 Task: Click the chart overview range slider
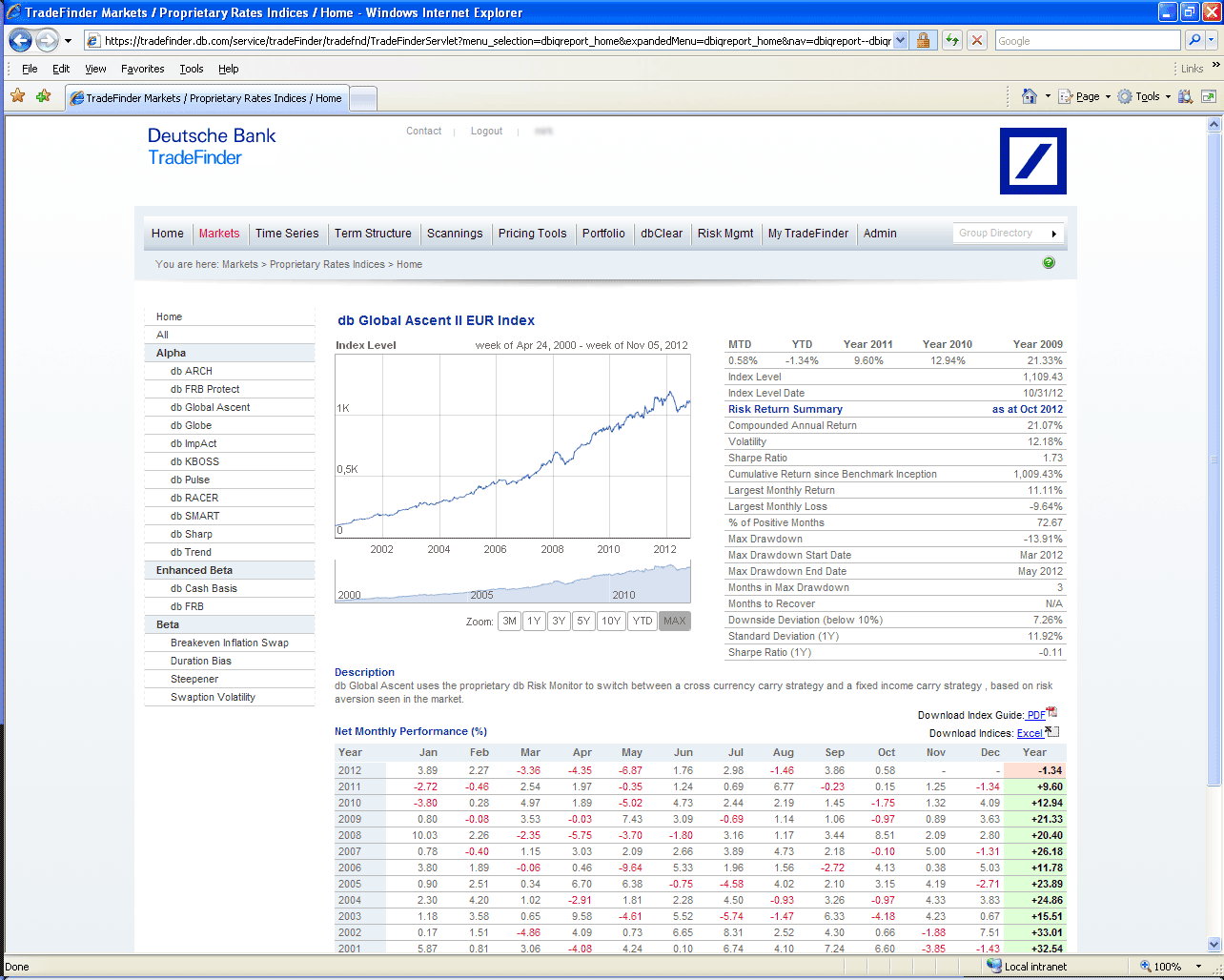(513, 582)
